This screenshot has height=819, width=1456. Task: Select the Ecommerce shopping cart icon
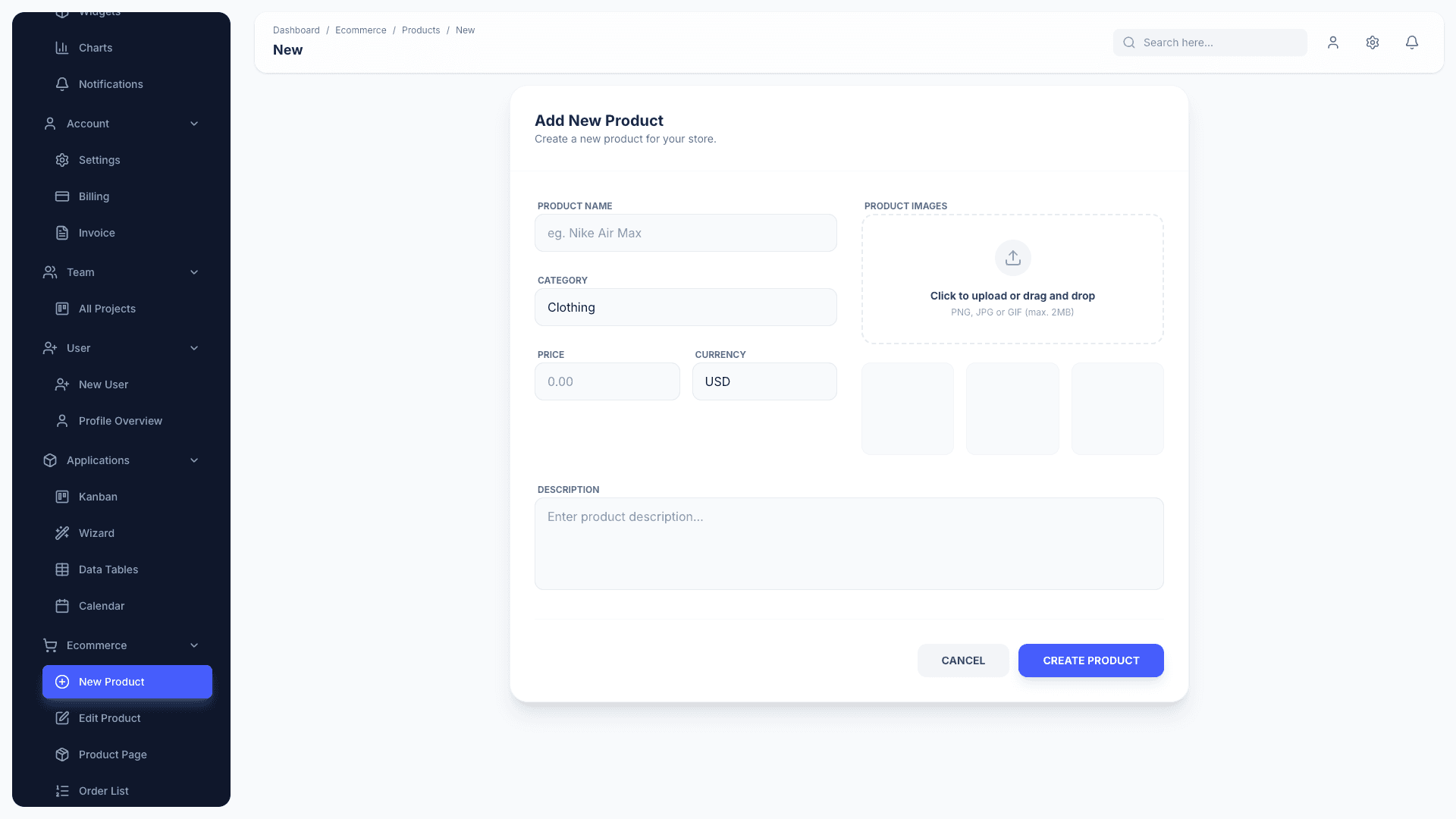tap(49, 645)
